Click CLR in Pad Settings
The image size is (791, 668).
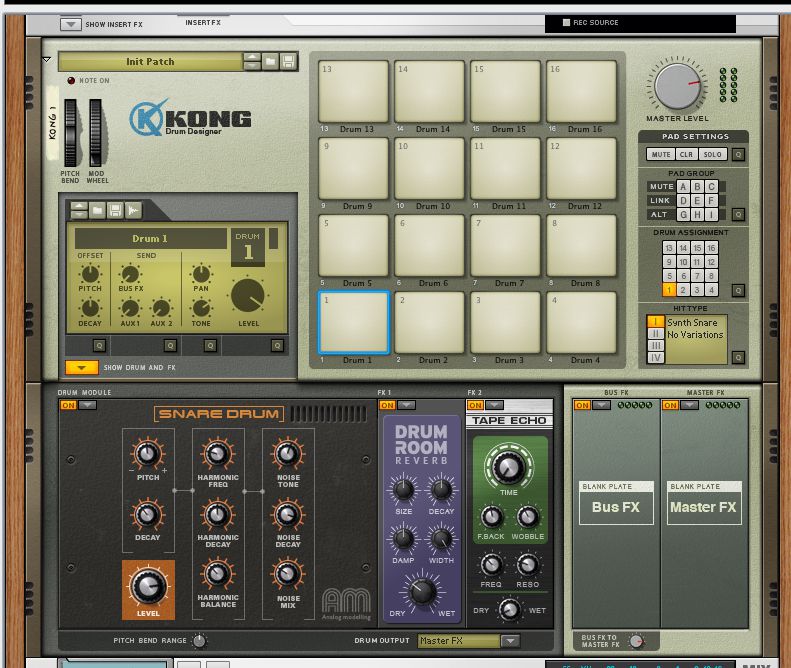pos(686,154)
